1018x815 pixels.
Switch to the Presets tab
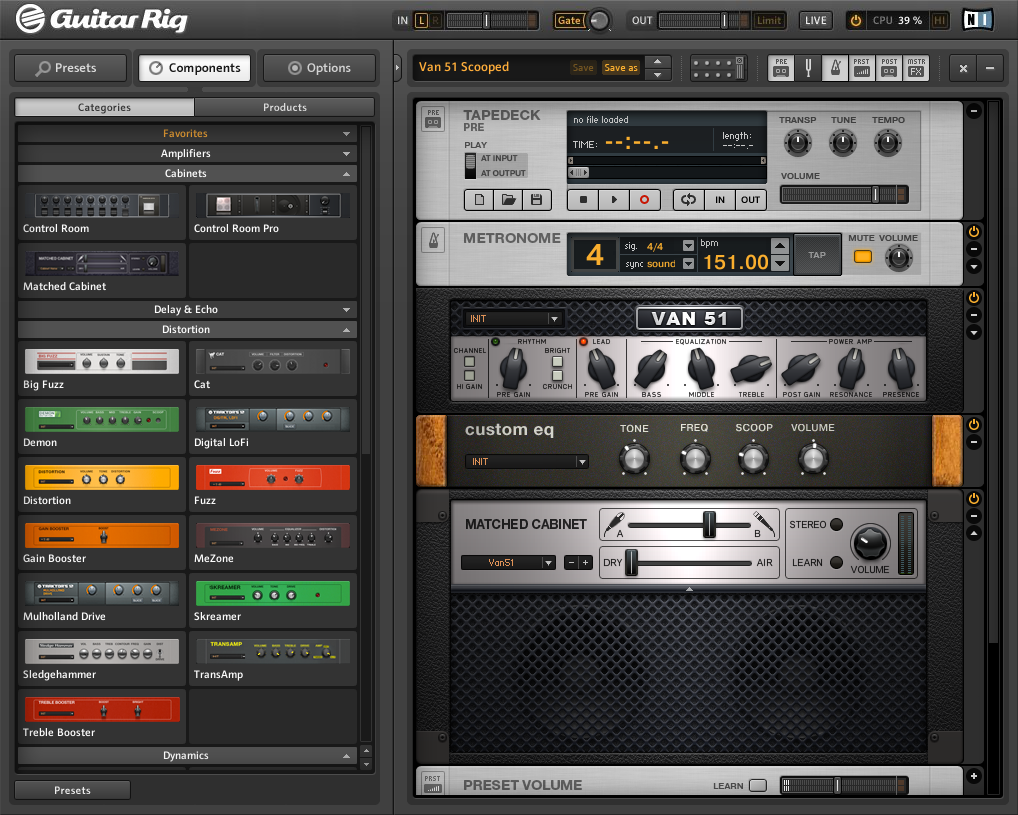point(70,68)
